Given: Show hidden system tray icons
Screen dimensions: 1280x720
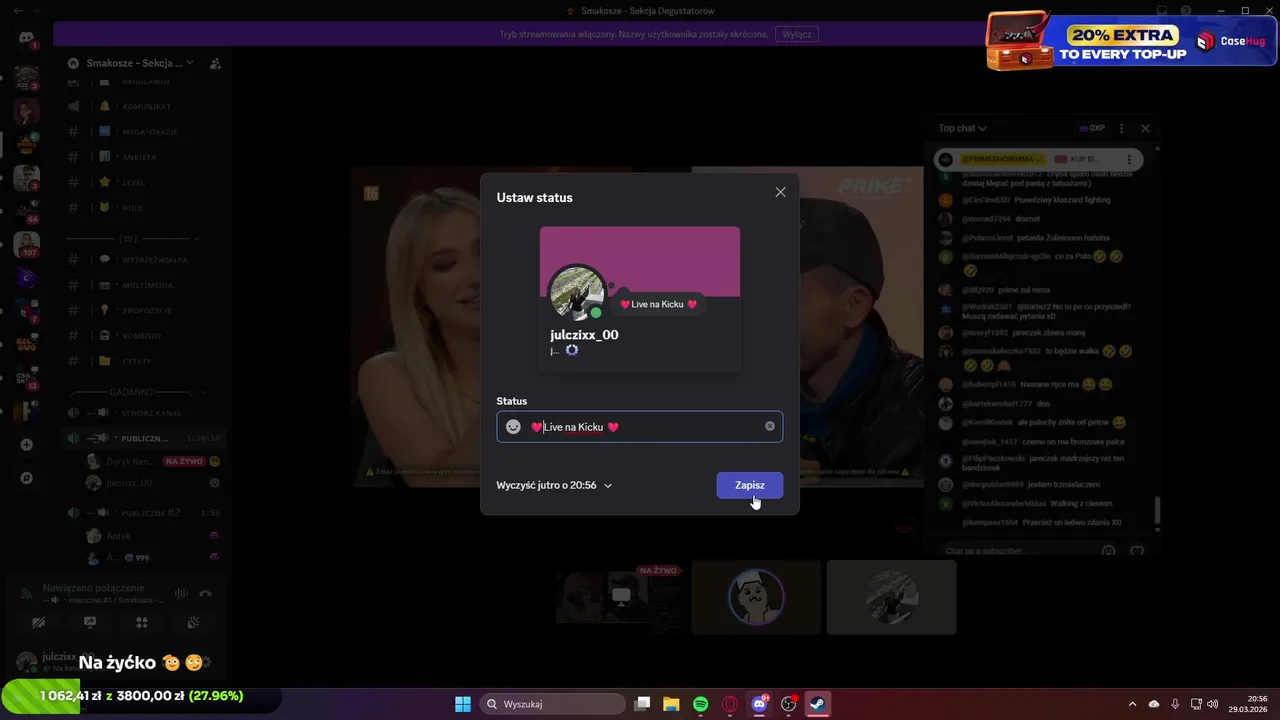Looking at the screenshot, I should click(x=1132, y=704).
